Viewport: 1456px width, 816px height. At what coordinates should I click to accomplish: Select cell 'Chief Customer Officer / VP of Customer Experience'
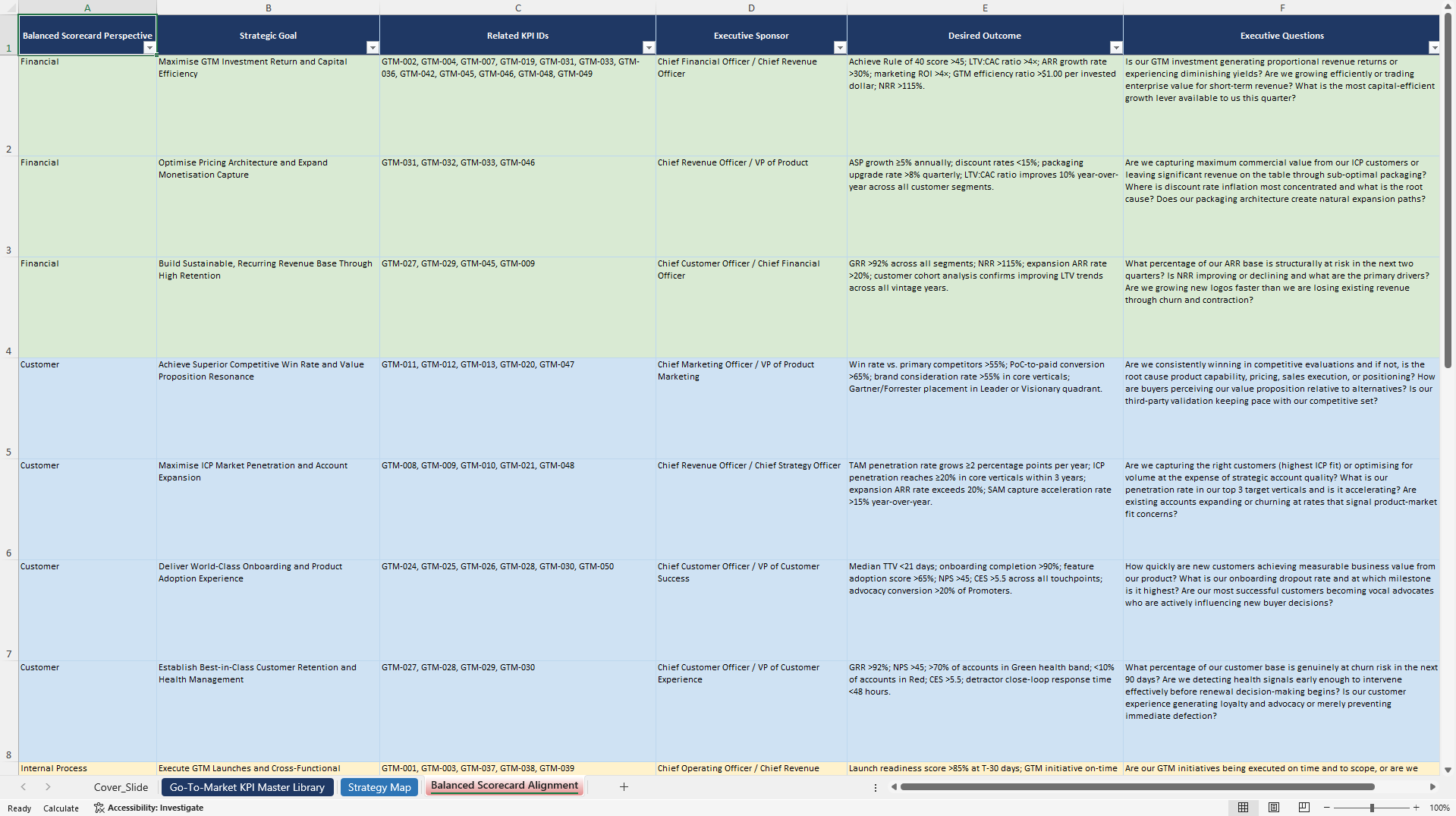[x=751, y=711]
